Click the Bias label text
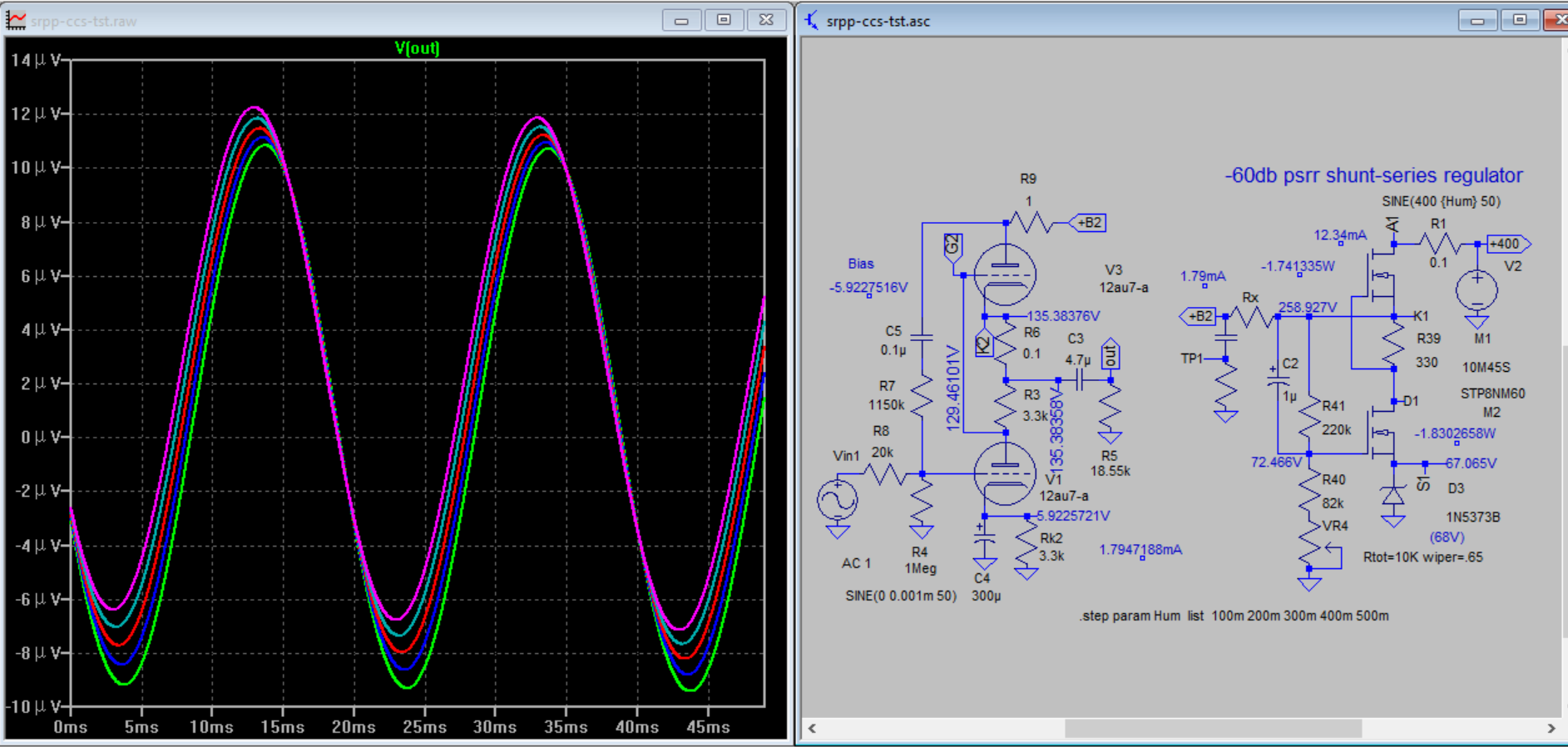This screenshot has height=747, width=1568. pyautogui.click(x=861, y=264)
